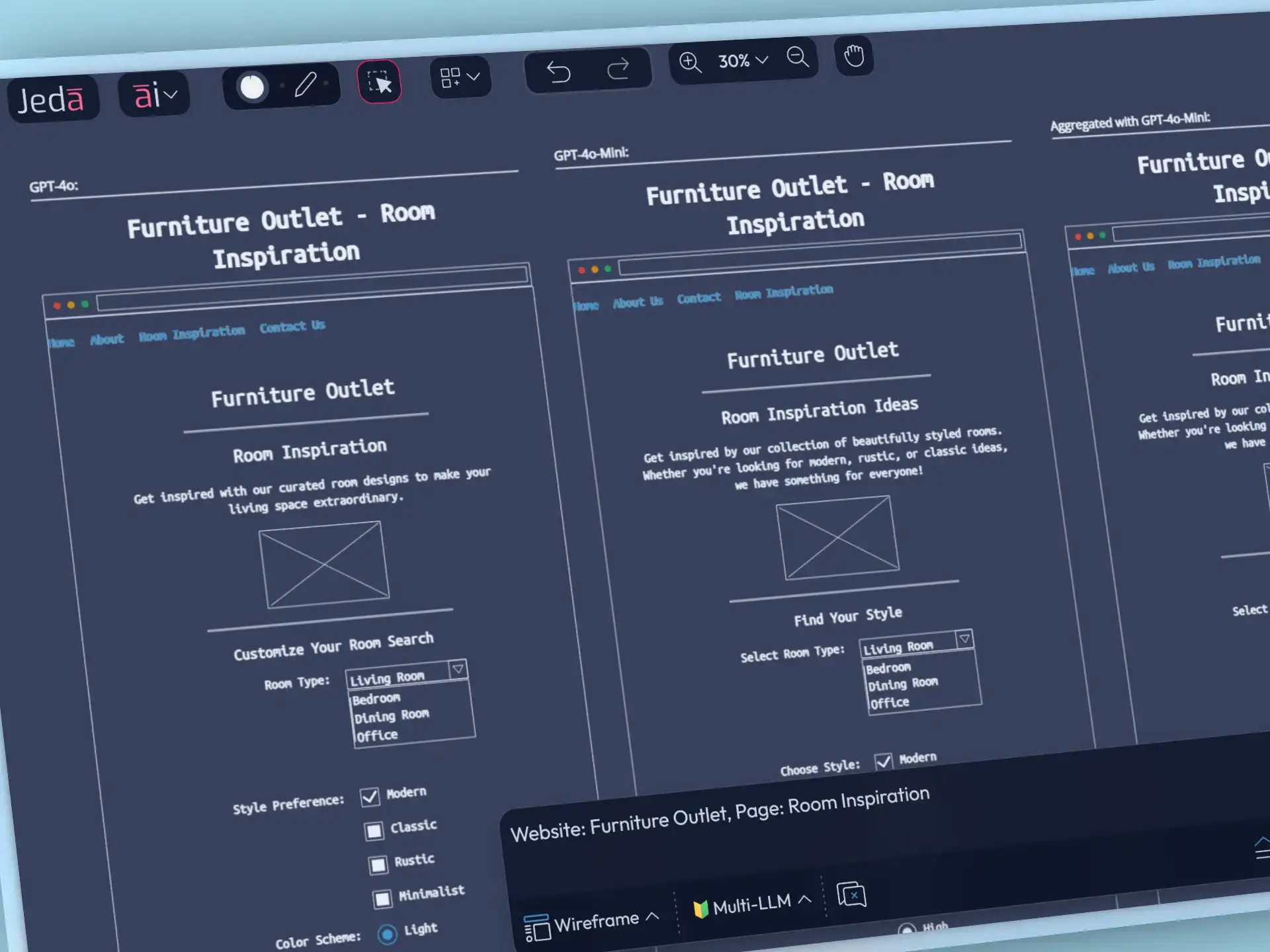Click the undo arrow

point(559,71)
